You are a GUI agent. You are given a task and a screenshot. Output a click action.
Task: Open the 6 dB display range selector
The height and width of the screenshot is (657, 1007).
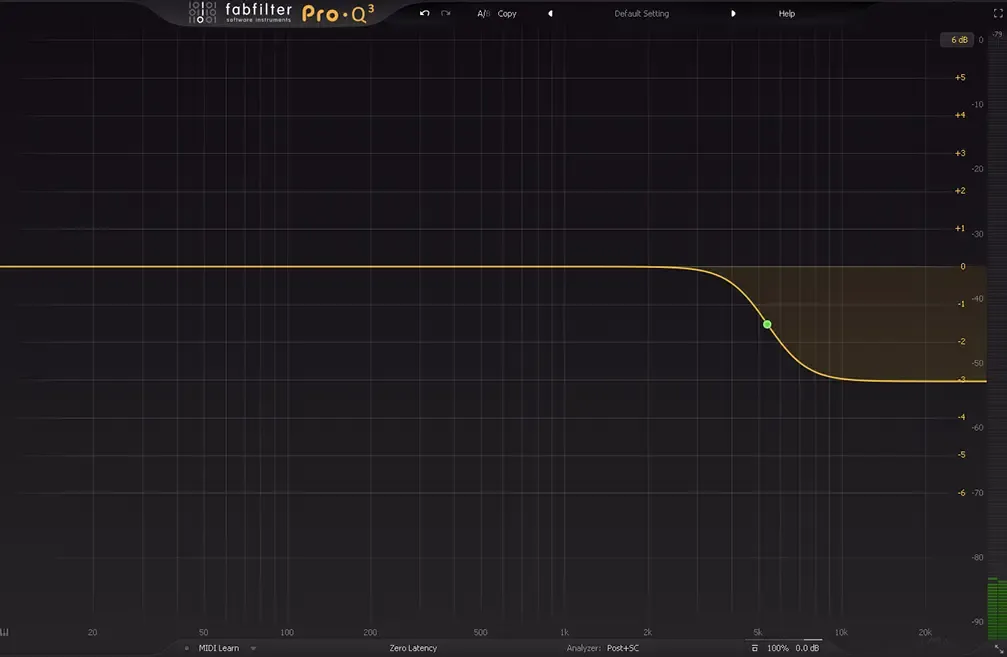pyautogui.click(x=958, y=40)
